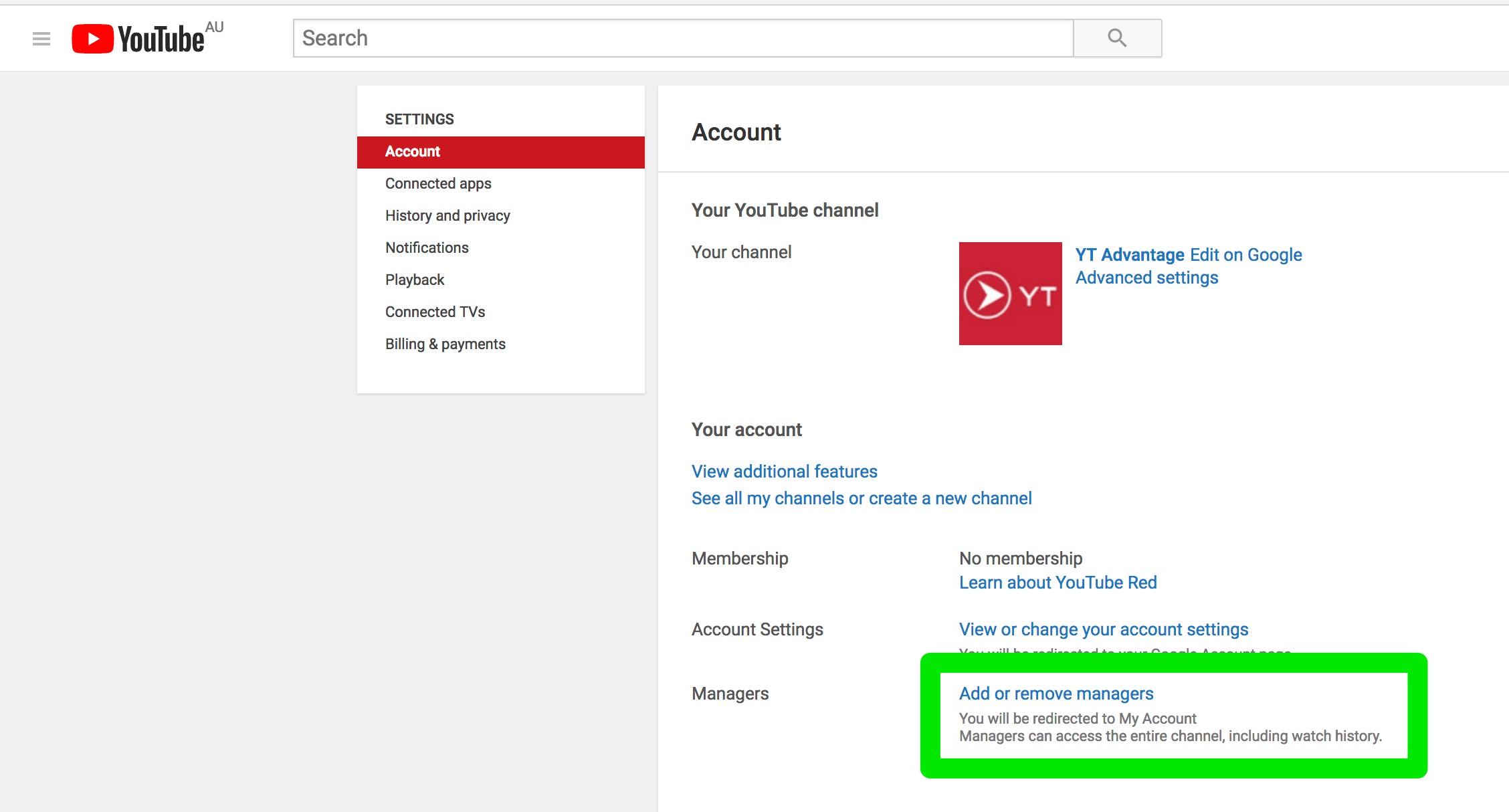Focus the Search input field
1509x812 pixels.
point(683,38)
